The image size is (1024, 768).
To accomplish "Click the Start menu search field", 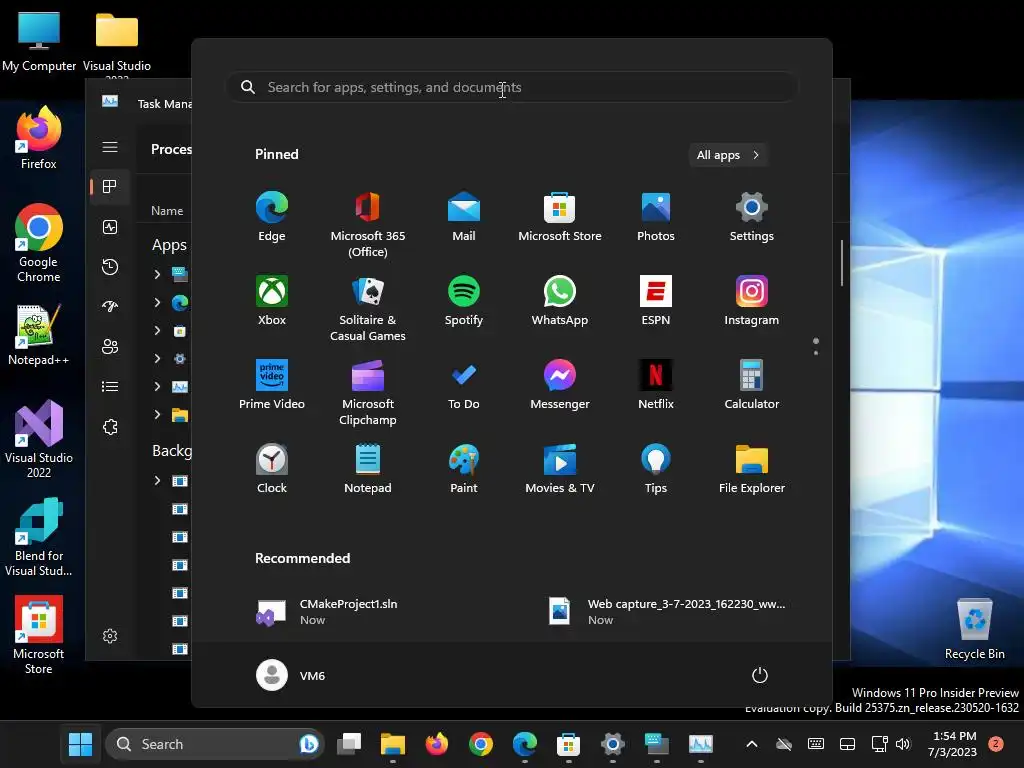I will [512, 87].
